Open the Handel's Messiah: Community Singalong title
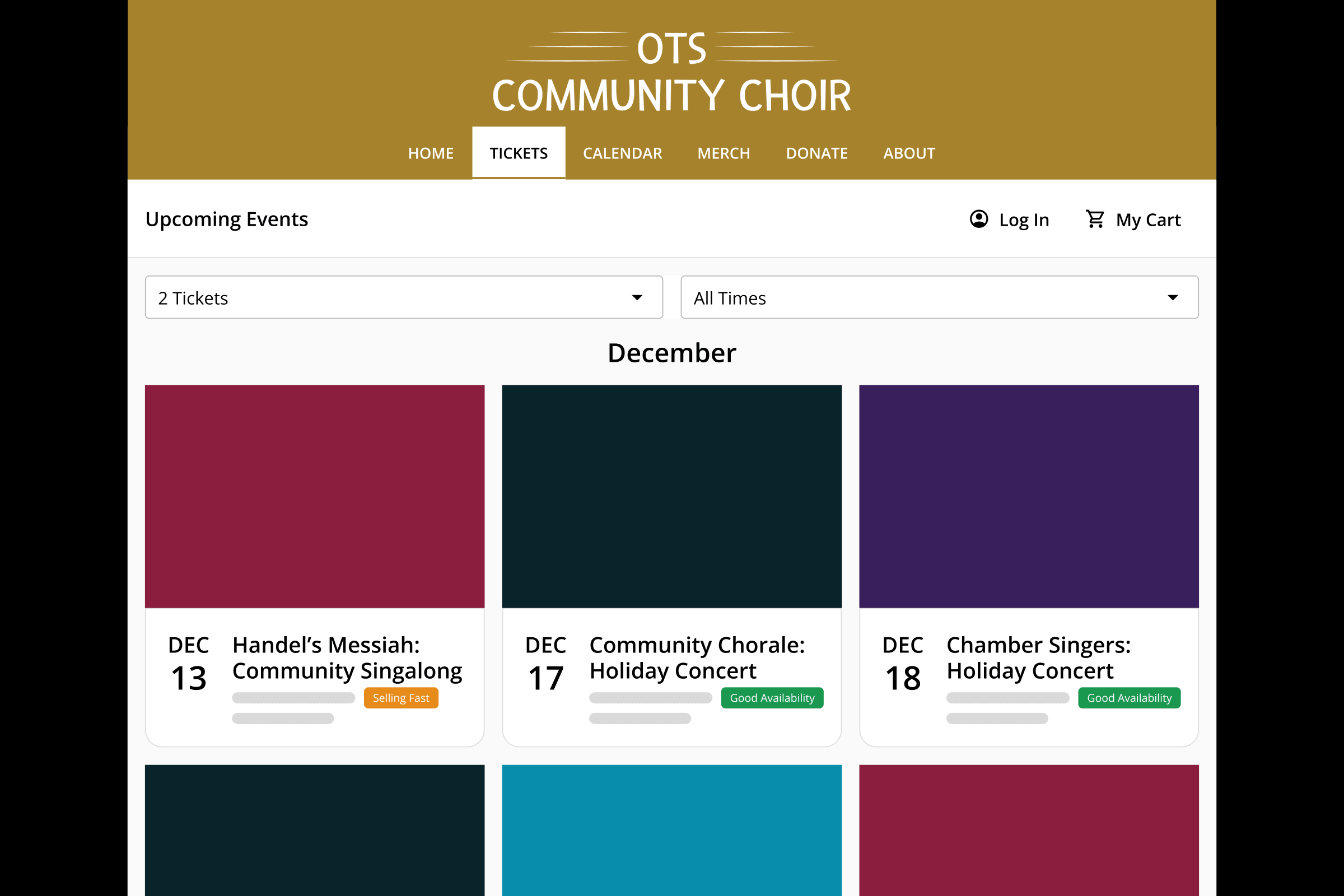The width and height of the screenshot is (1344, 896). (x=347, y=657)
